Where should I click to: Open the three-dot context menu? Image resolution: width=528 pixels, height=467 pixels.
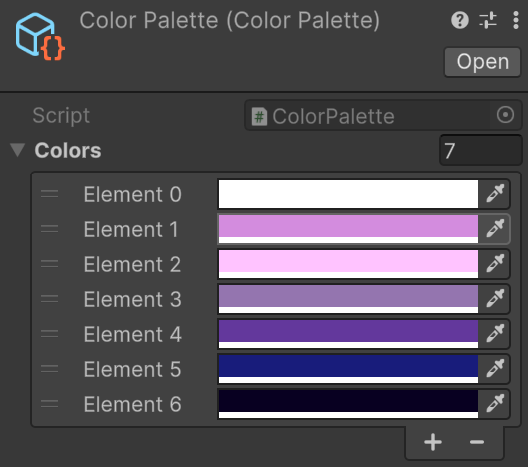point(516,20)
